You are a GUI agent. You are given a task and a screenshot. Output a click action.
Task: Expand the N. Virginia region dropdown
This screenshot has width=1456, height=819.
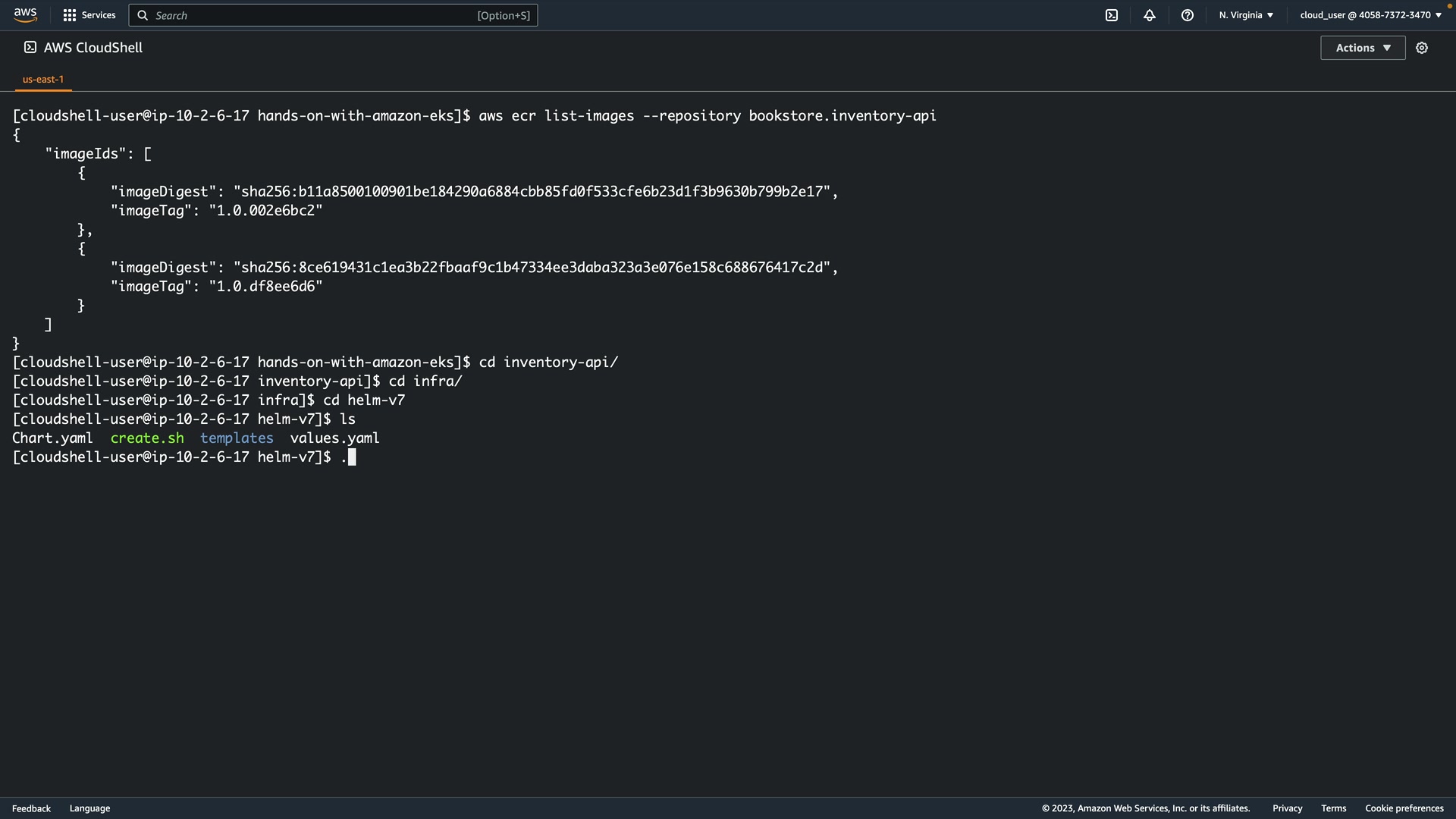pyautogui.click(x=1246, y=15)
